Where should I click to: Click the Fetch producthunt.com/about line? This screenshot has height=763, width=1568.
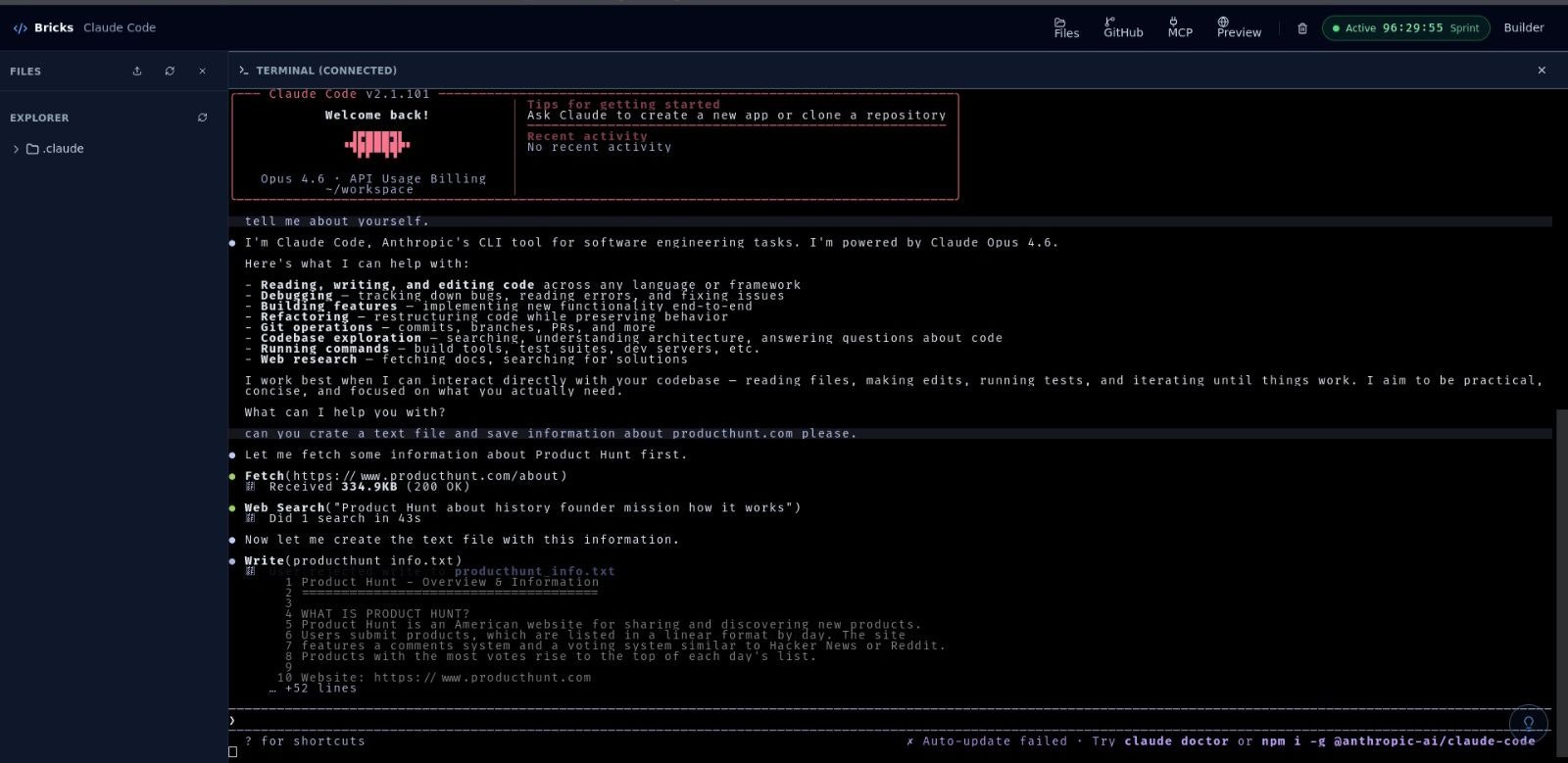point(406,476)
